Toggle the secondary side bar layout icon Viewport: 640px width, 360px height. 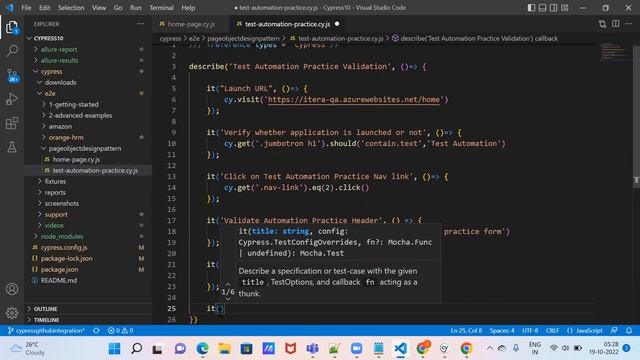point(553,7)
